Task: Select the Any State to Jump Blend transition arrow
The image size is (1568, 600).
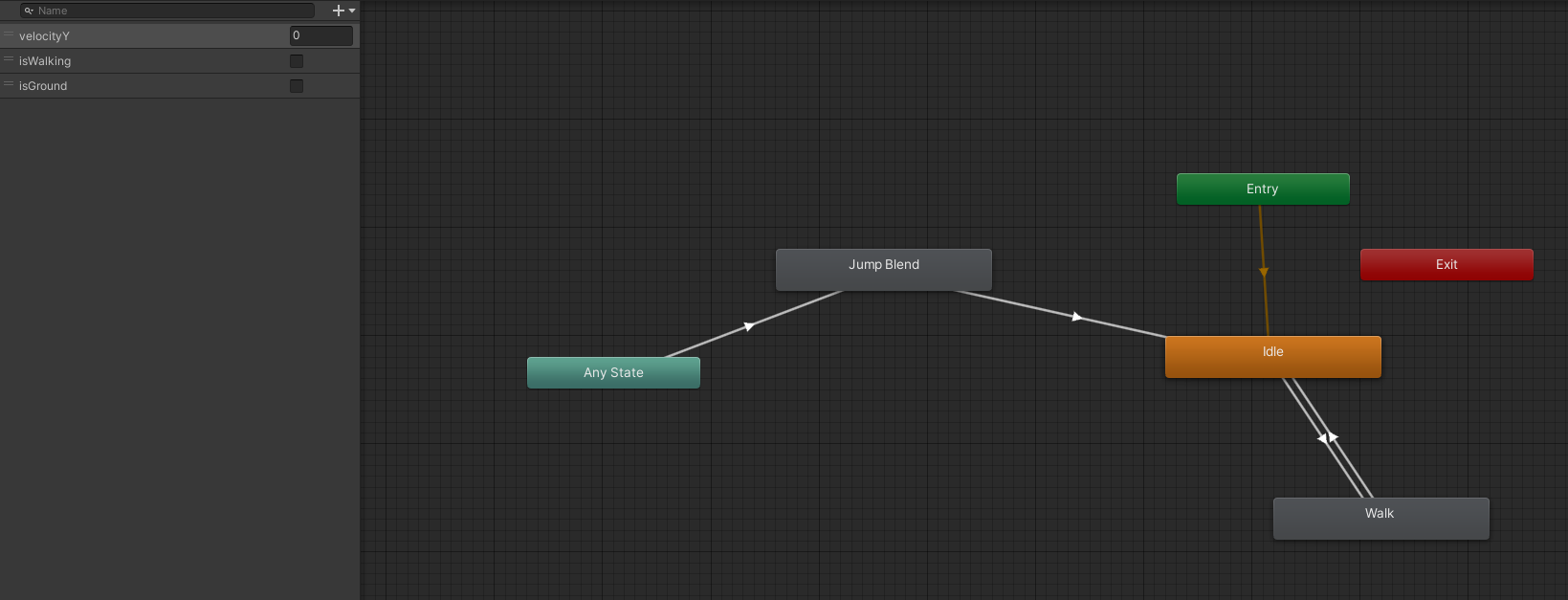Action: pos(749,326)
